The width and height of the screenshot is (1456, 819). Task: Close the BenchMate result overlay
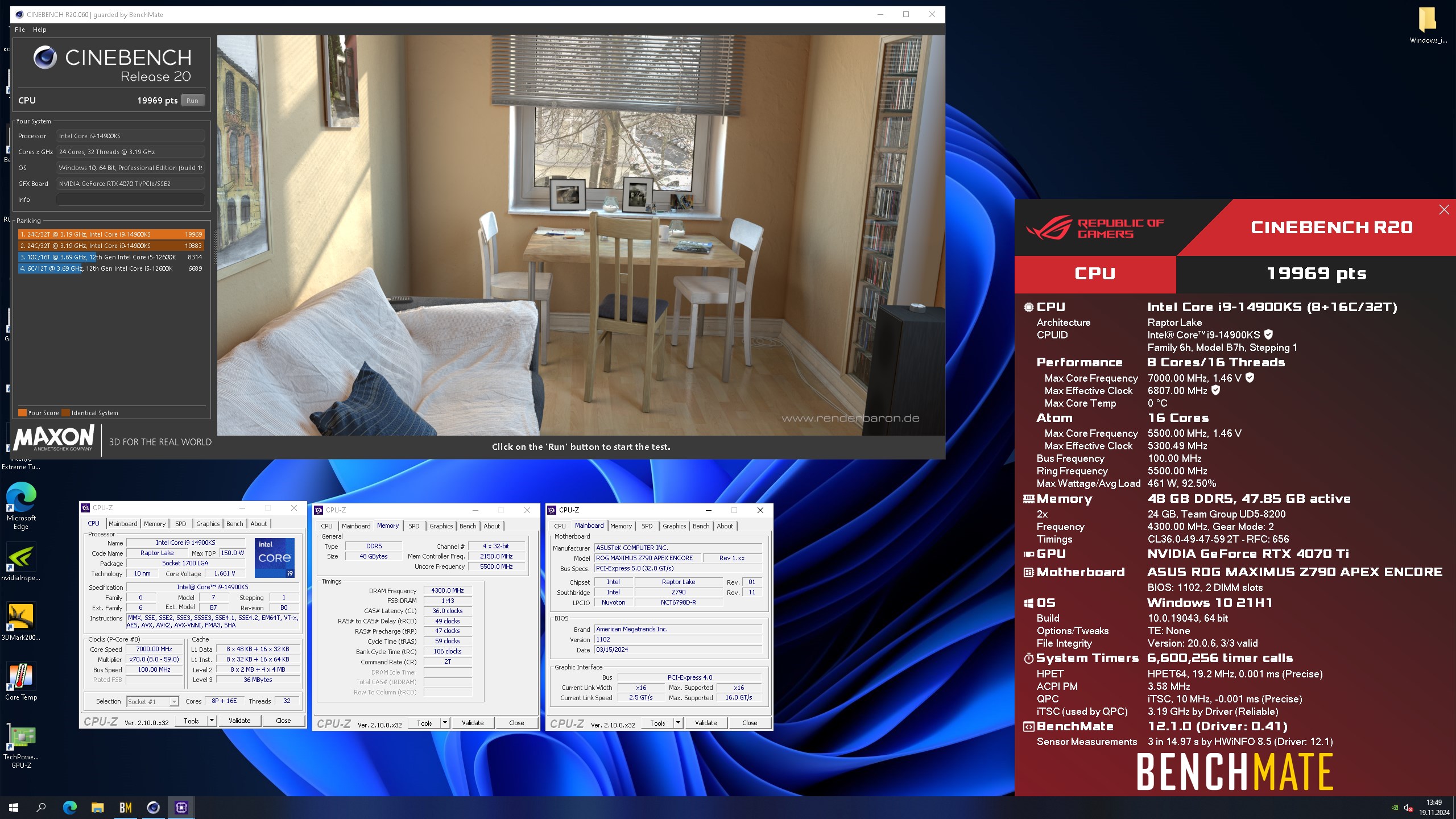tap(1444, 210)
